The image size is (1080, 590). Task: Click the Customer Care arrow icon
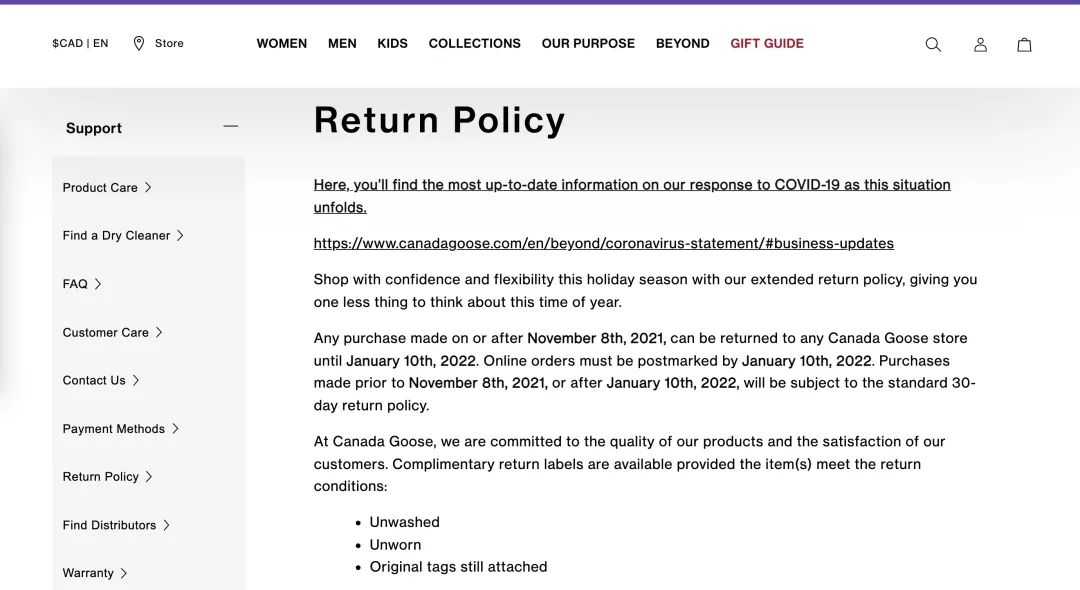(x=159, y=332)
